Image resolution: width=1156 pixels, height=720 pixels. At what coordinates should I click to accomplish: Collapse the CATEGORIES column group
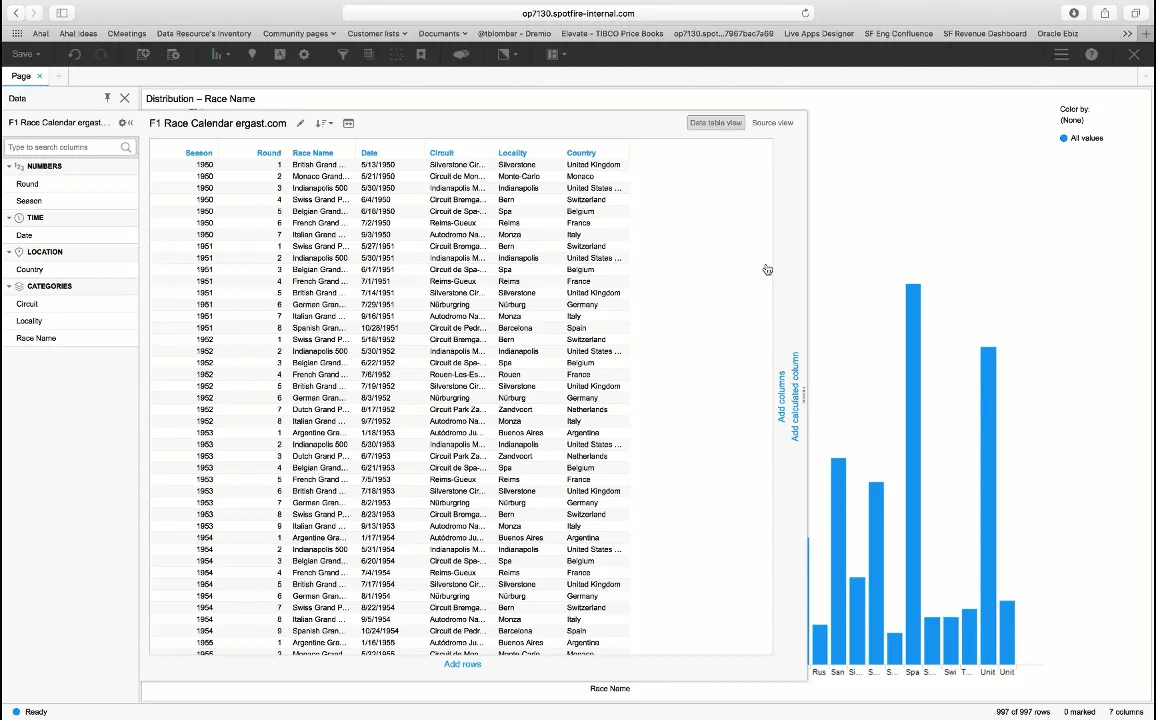click(10, 287)
